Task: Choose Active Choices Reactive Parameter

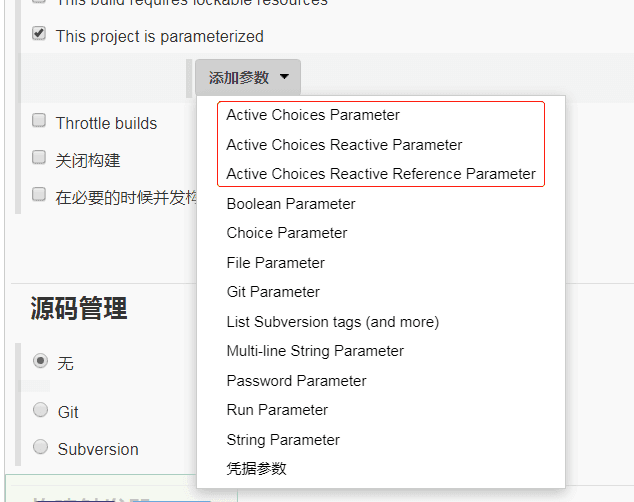Action: pyautogui.click(x=344, y=144)
